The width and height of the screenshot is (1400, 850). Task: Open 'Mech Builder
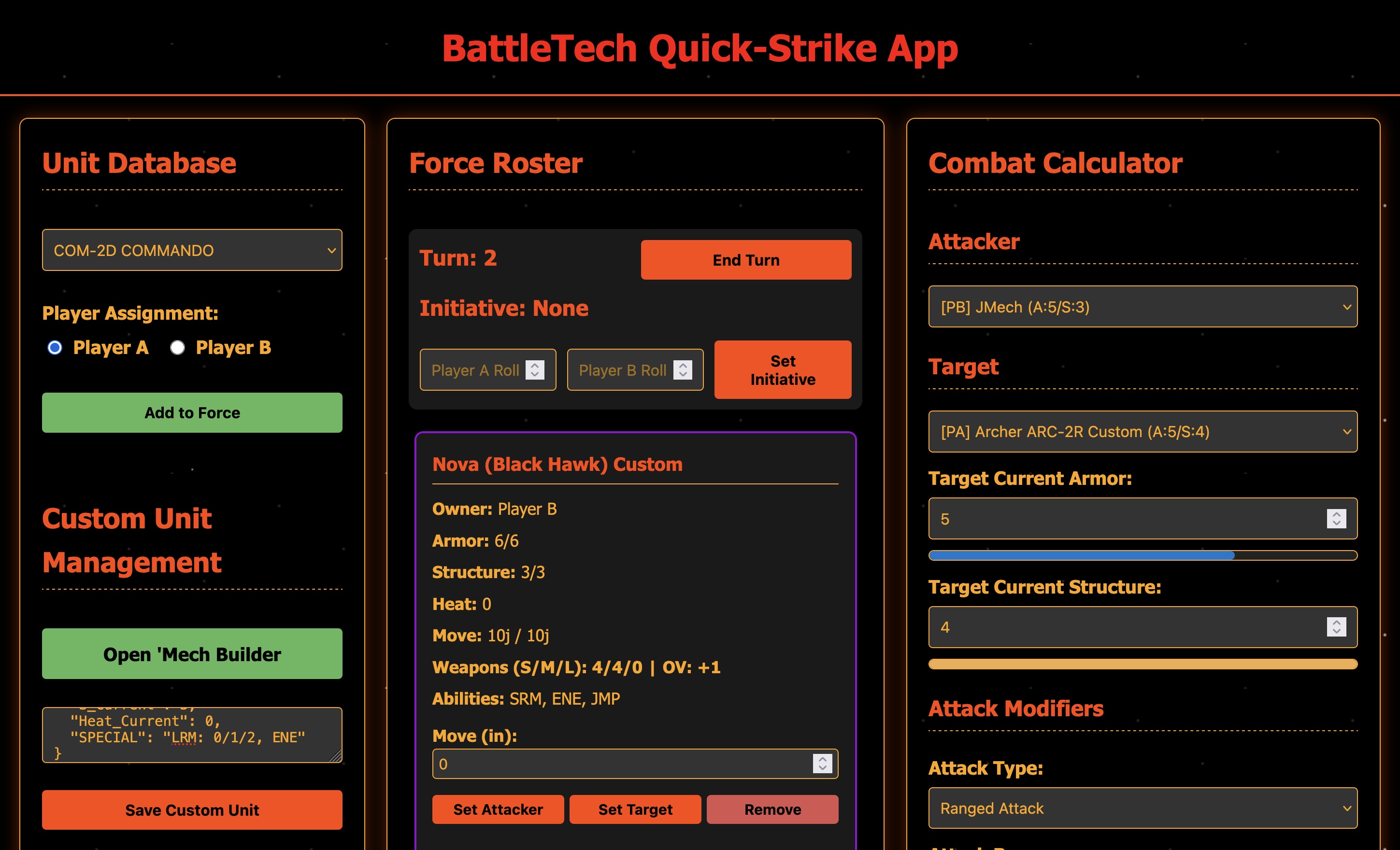192,654
